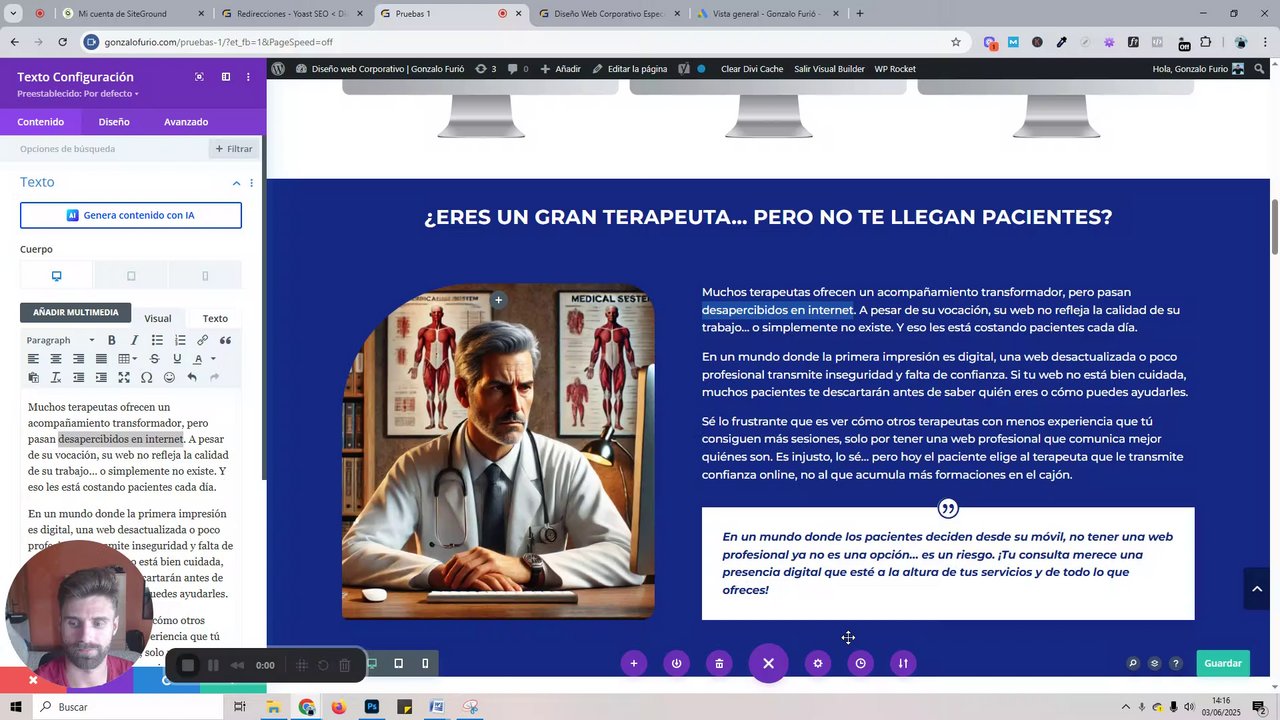Insert special character with the omega icon
The height and width of the screenshot is (720, 1280).
tap(146, 377)
